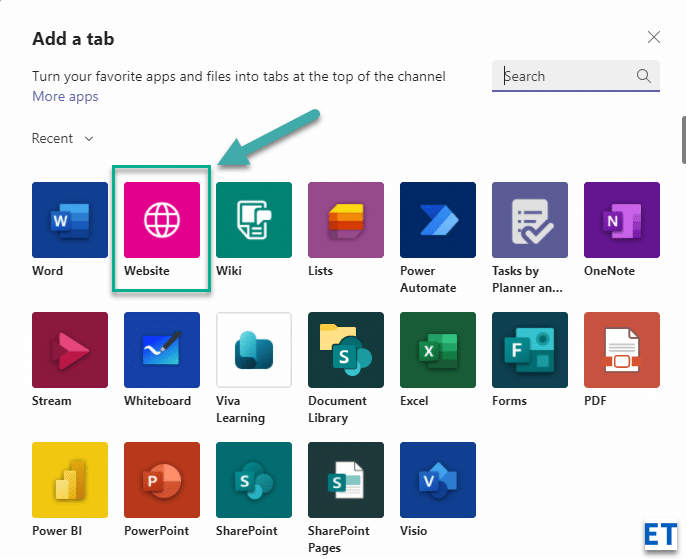The image size is (686, 559).
Task: Expand the Recent sort dropdown
Action: (63, 139)
